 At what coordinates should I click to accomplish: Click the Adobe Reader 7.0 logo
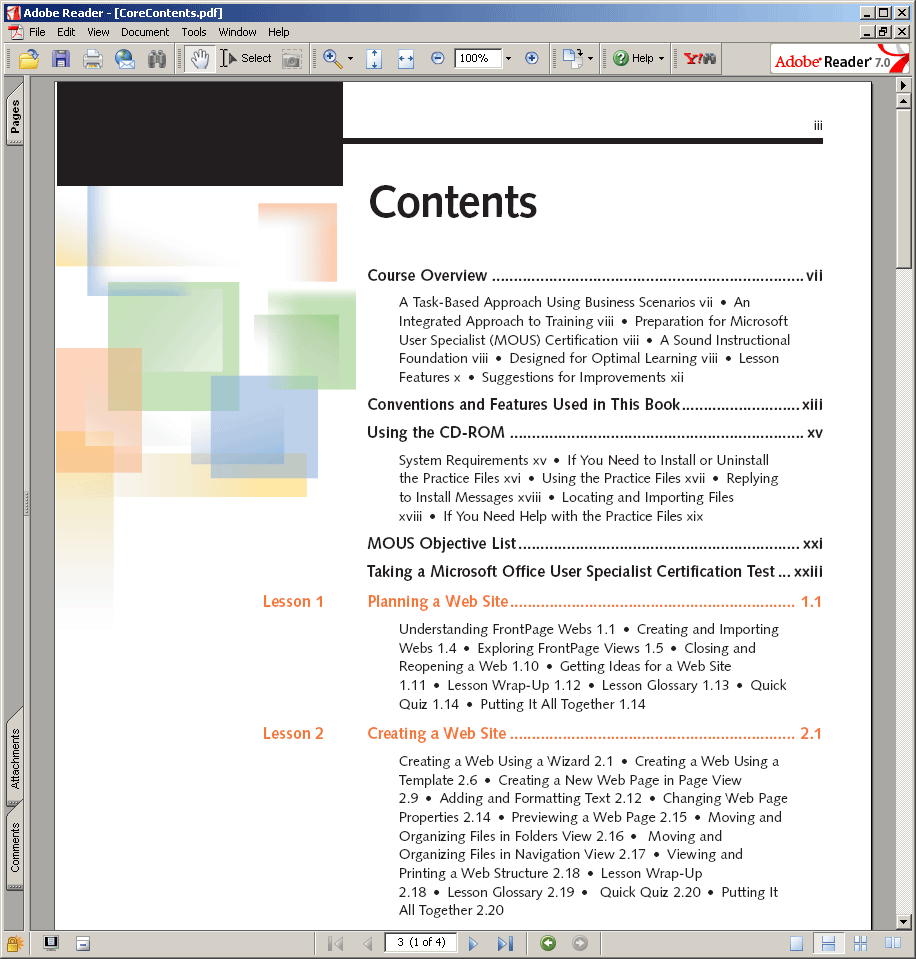pyautogui.click(x=839, y=59)
